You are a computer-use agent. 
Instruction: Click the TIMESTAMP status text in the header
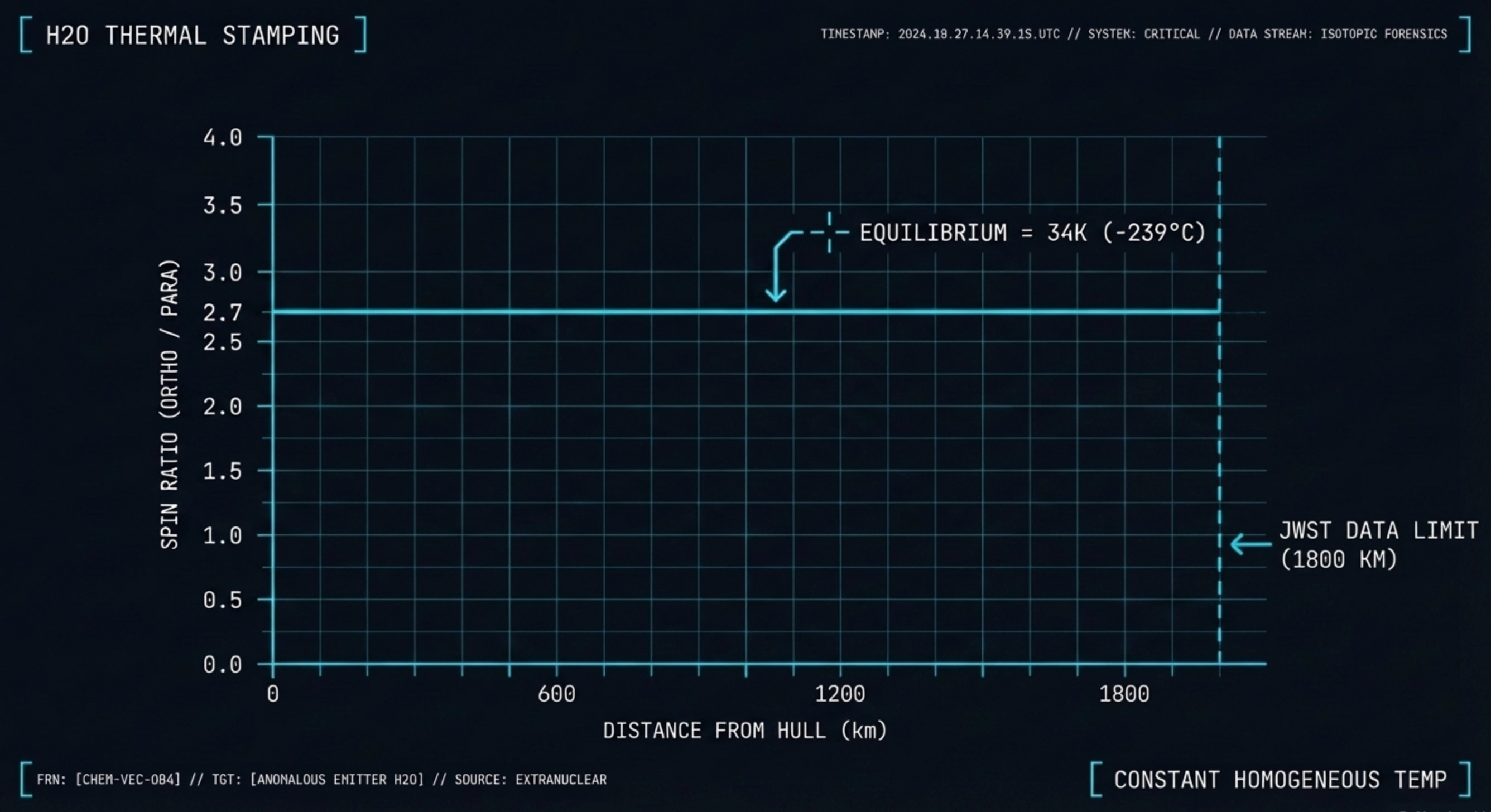coord(940,34)
